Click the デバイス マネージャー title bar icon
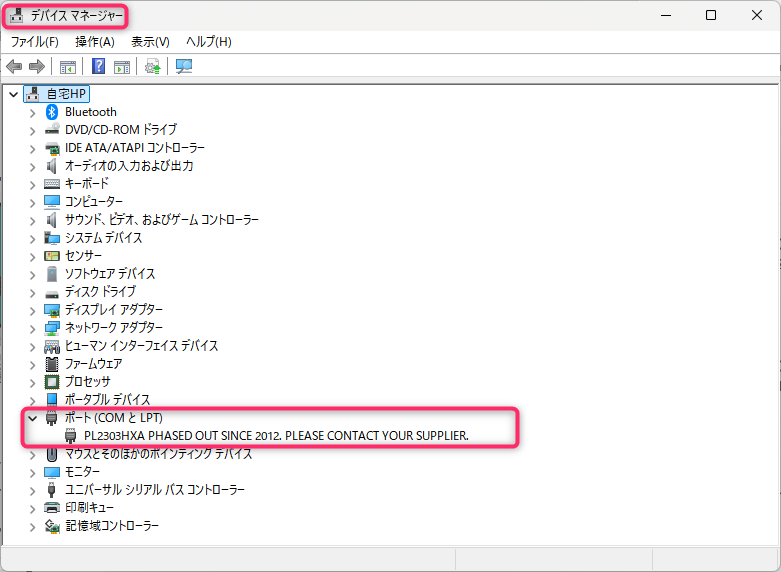The height and width of the screenshot is (572, 781). pyautogui.click(x=16, y=15)
